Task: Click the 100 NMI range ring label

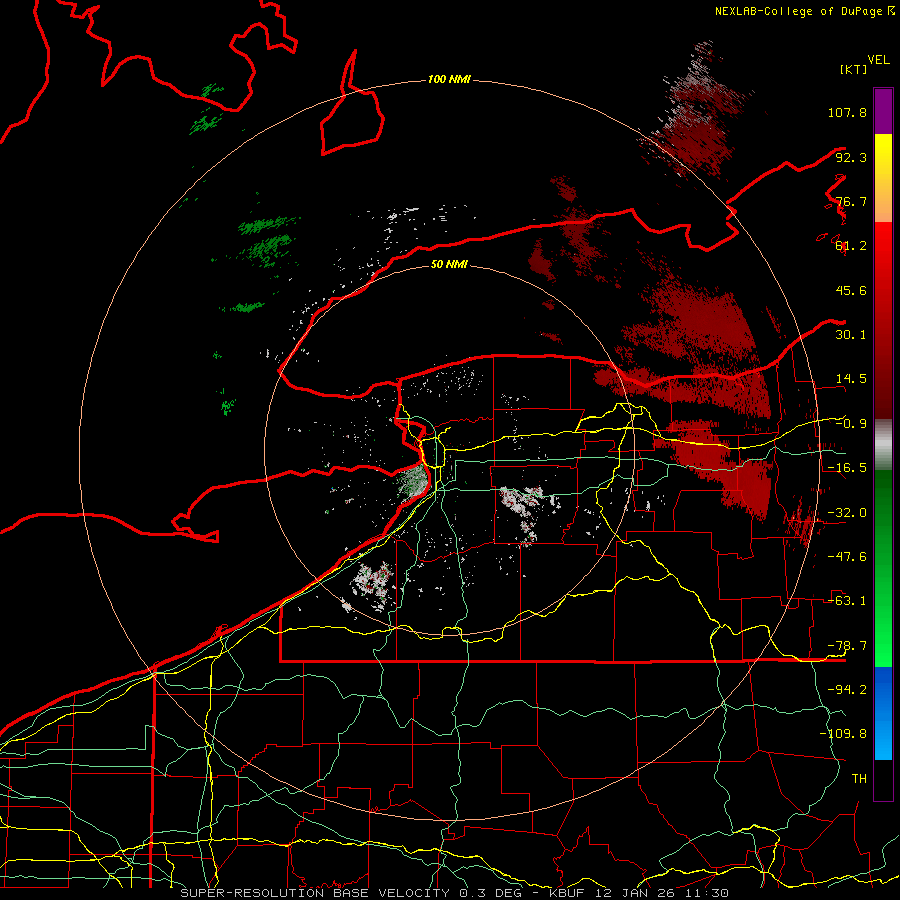Action: point(449,79)
